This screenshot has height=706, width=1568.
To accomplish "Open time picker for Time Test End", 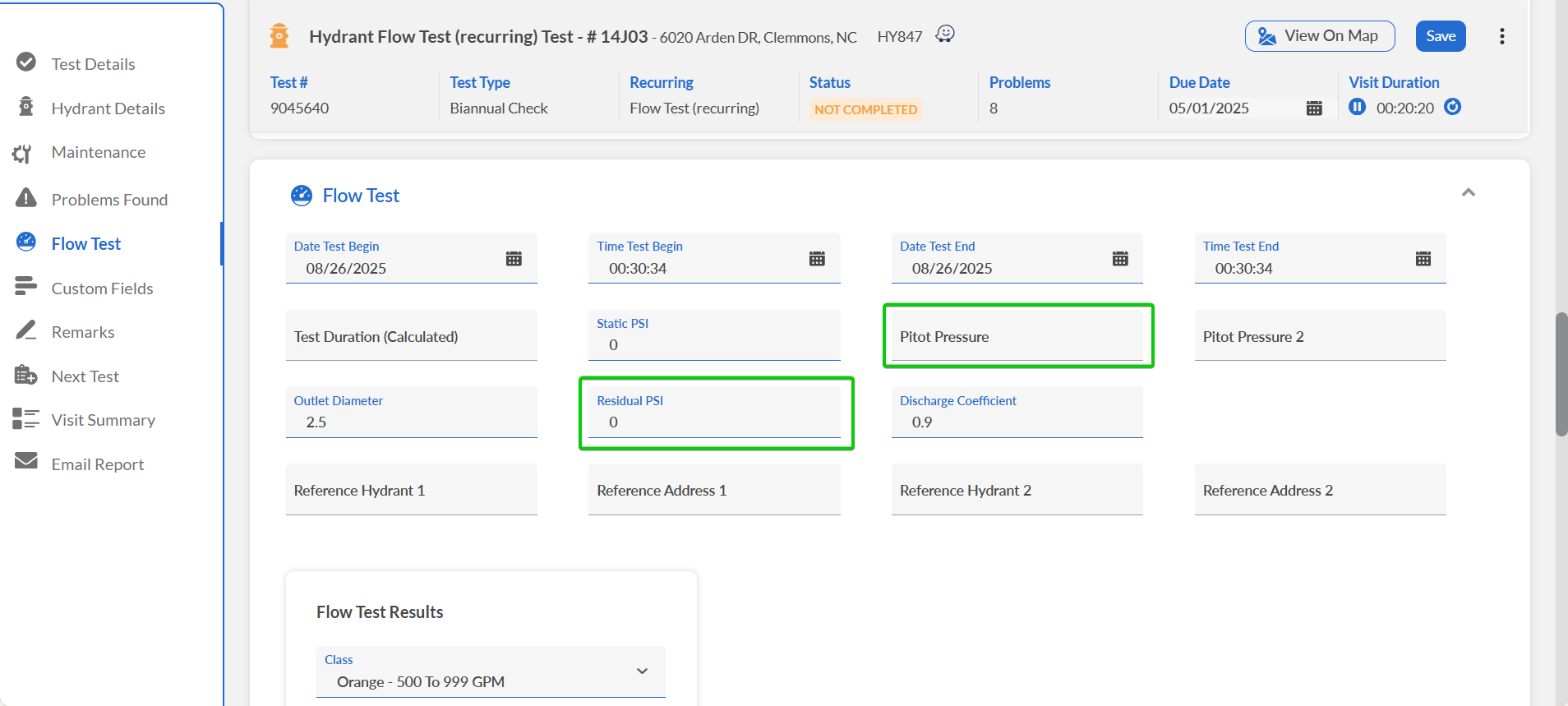I will (x=1423, y=259).
